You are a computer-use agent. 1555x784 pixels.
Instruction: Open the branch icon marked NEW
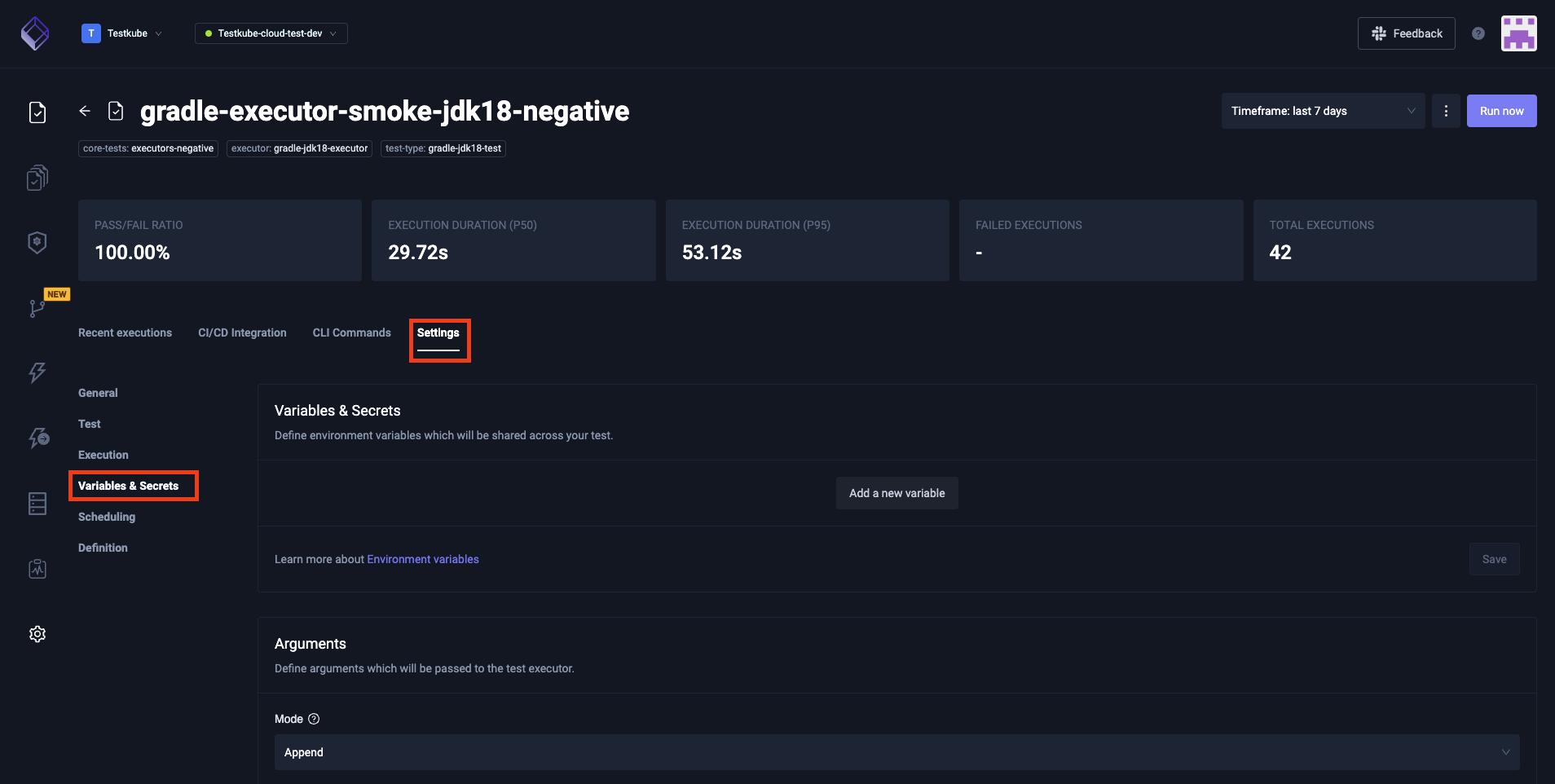37,308
